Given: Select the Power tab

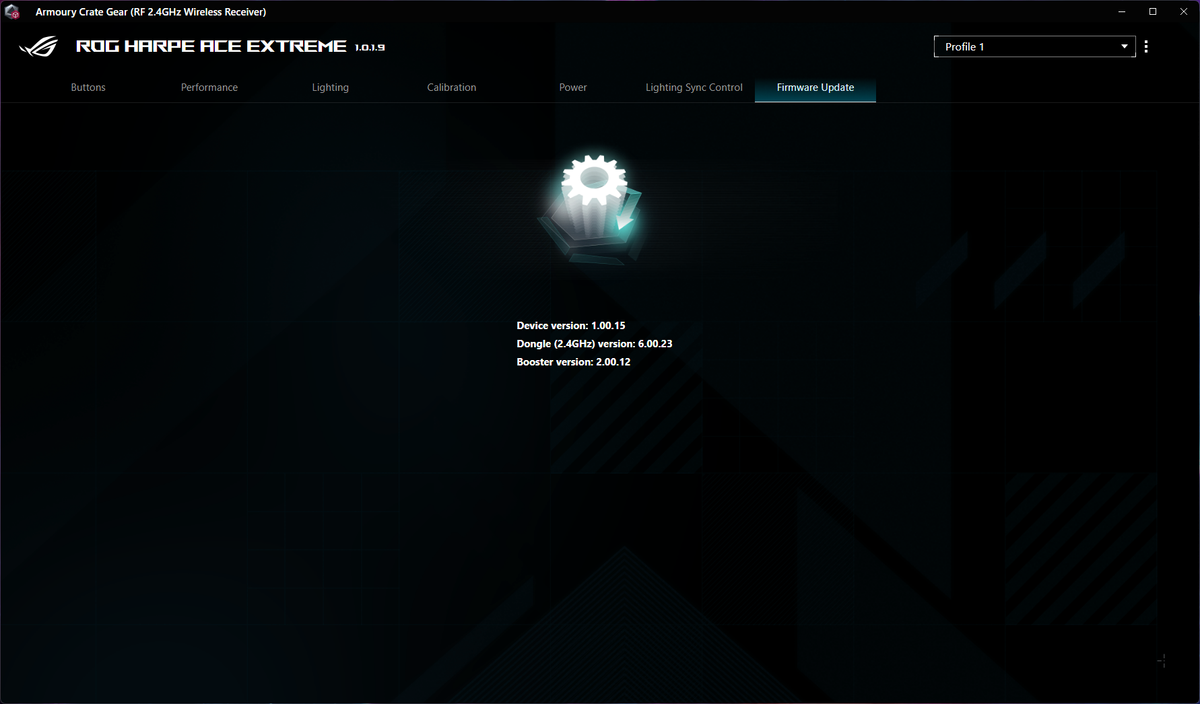Looking at the screenshot, I should pos(573,87).
